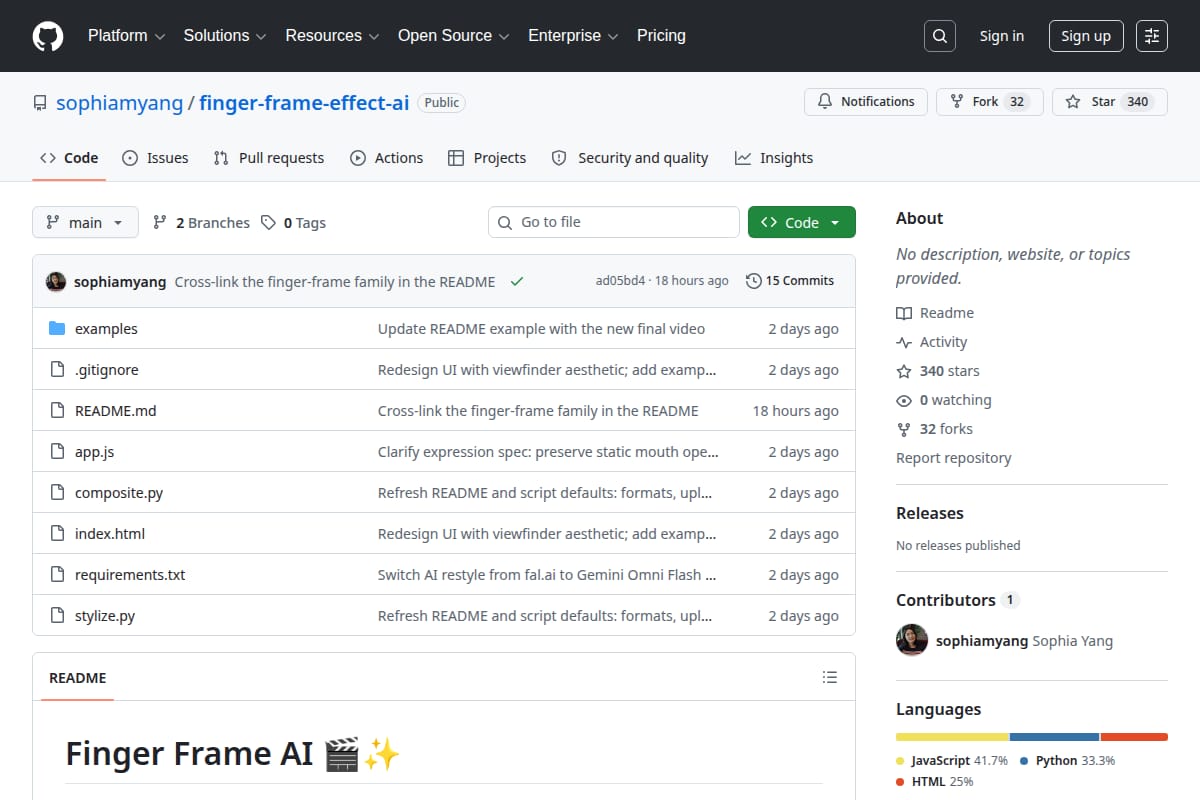Open the main branch selector dropdown
Screen dimensions: 1200x800
coord(85,222)
